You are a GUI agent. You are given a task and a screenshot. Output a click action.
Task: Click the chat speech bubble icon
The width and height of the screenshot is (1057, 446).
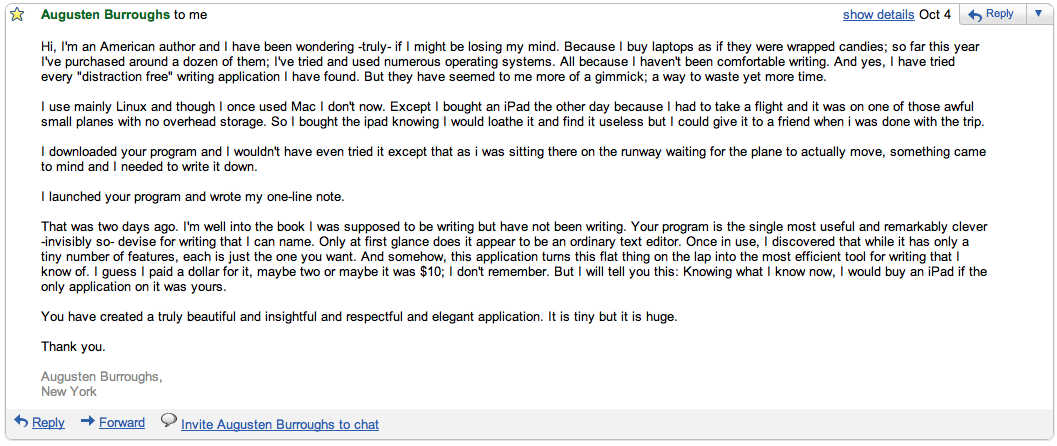[169, 421]
